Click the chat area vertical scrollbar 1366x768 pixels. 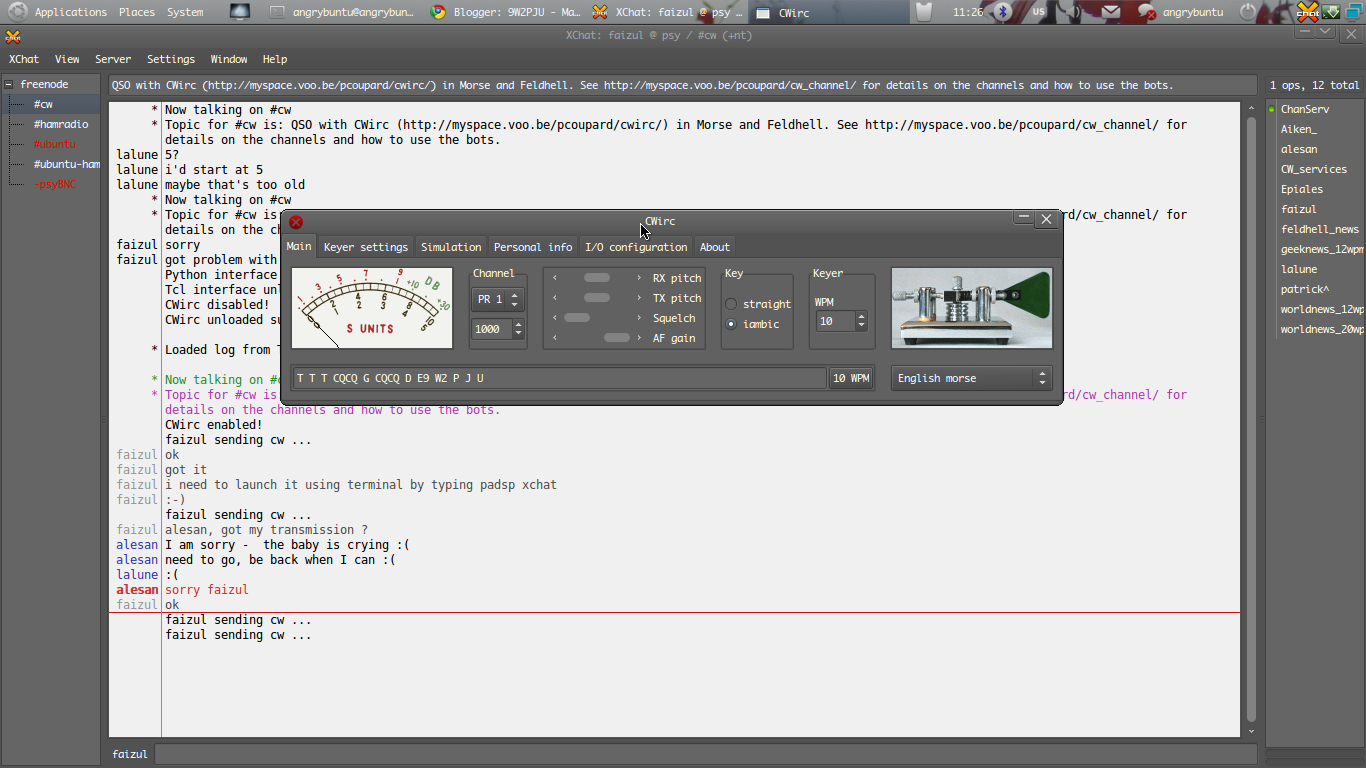(1250, 420)
